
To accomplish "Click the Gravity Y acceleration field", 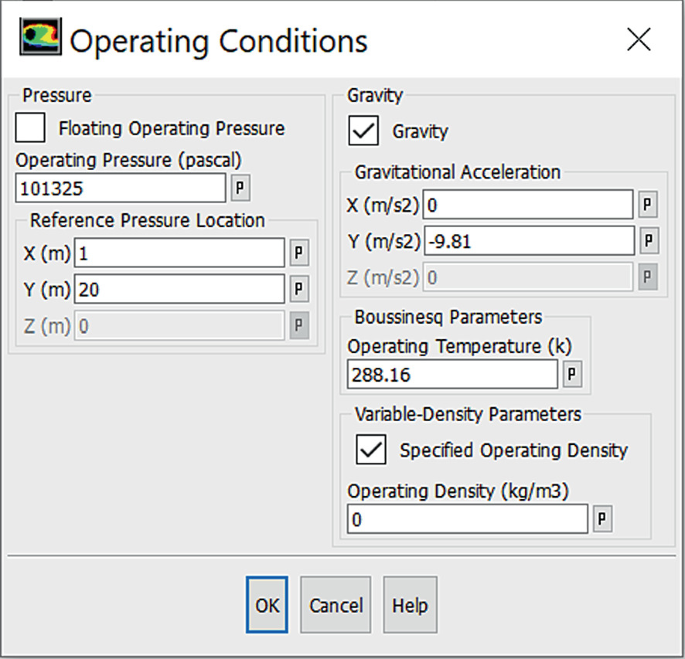I will pos(528,241).
